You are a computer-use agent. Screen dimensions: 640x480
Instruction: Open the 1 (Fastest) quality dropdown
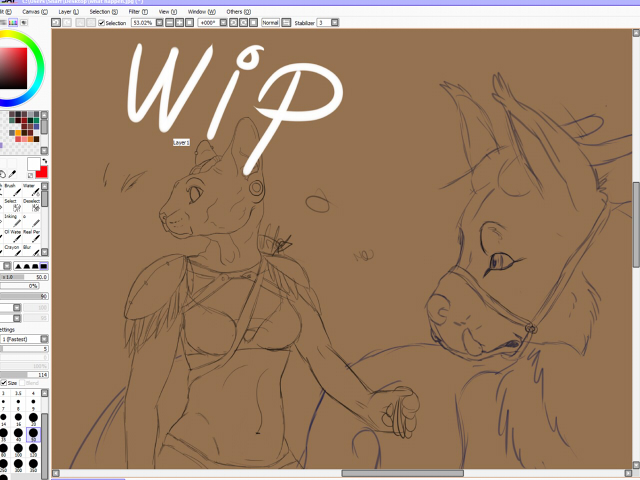[44, 339]
